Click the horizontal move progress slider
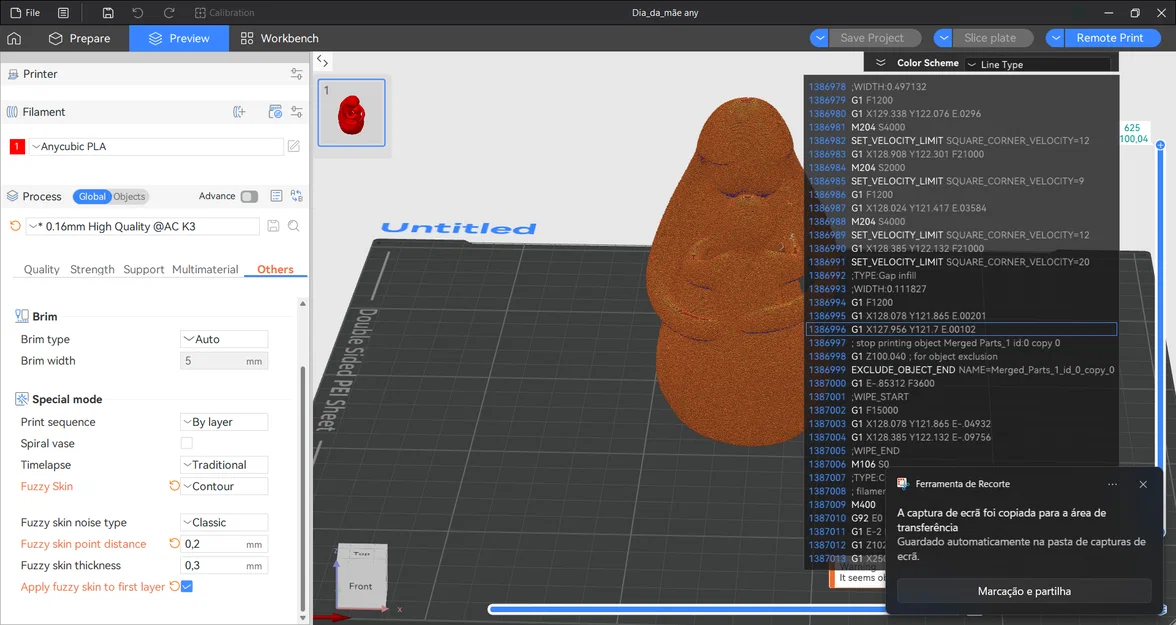1176x625 pixels. pyautogui.click(x=686, y=609)
